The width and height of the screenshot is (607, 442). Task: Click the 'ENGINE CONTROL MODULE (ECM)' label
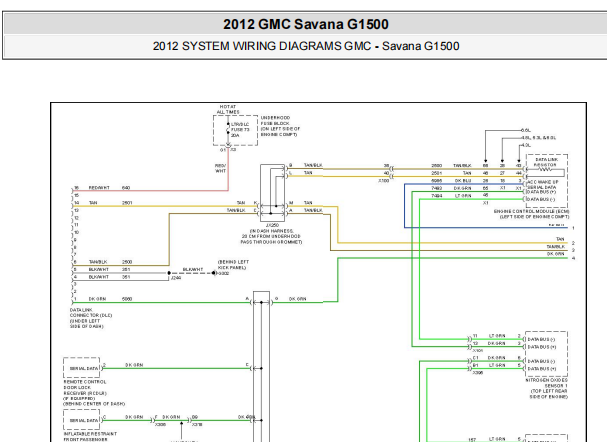point(532,212)
